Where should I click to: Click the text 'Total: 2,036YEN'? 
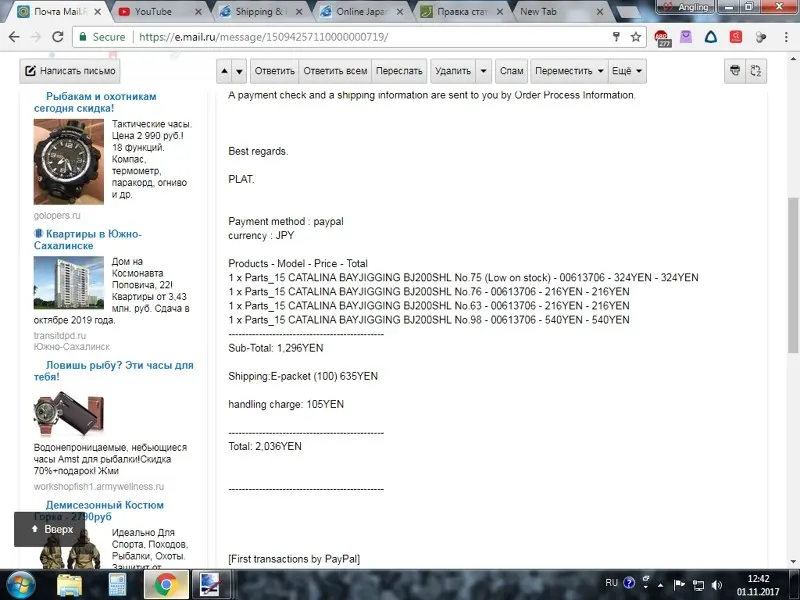click(265, 446)
